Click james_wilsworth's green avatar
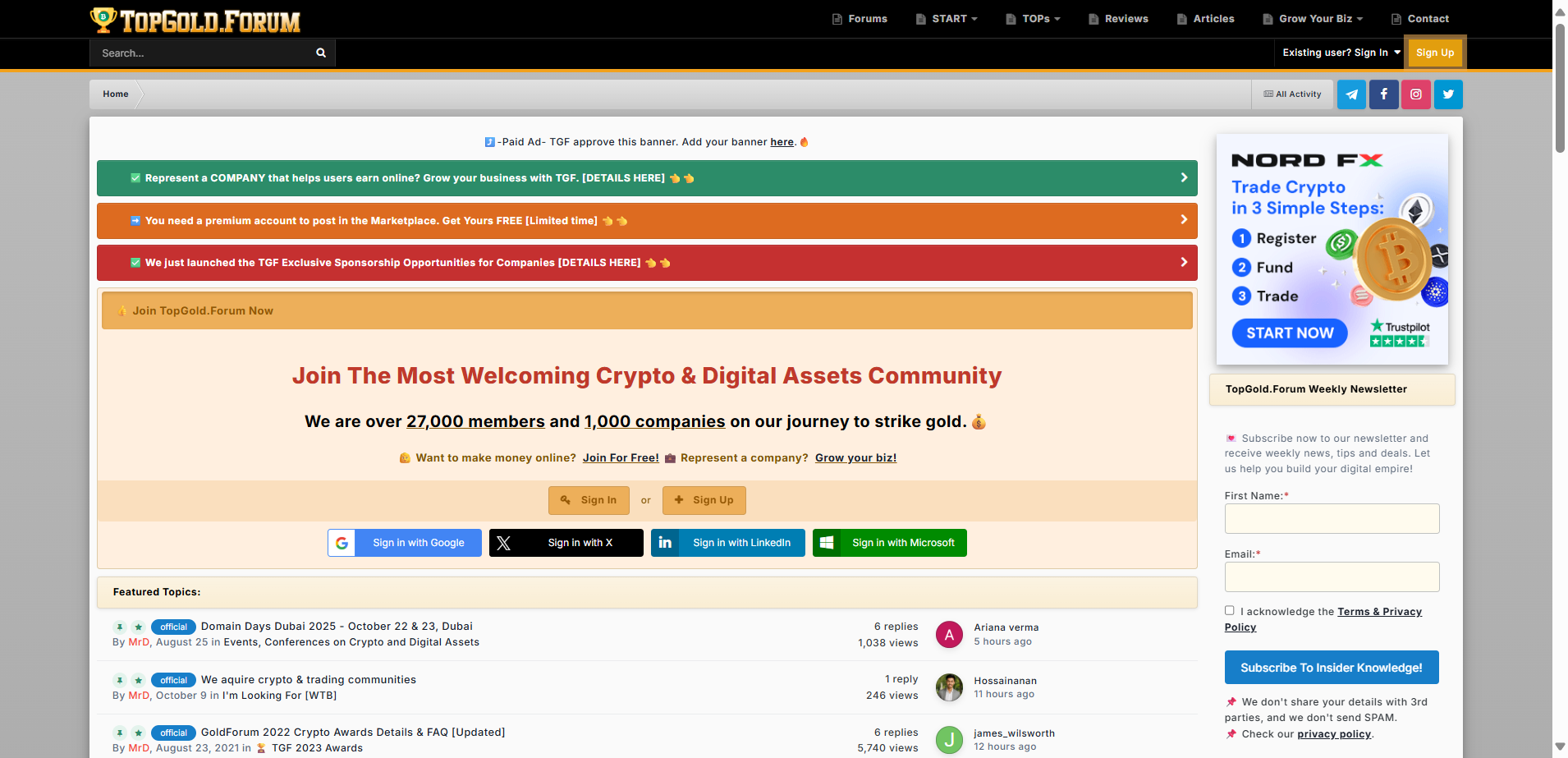 [x=949, y=740]
